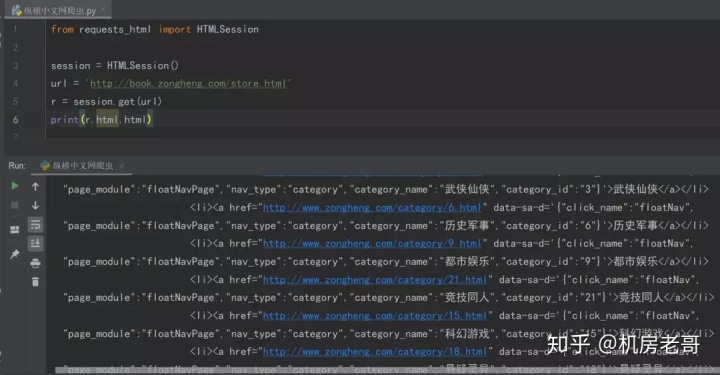Screen dimensions: 720x375
Task: Click the 都市娱乐 category_name text
Action: [467, 262]
